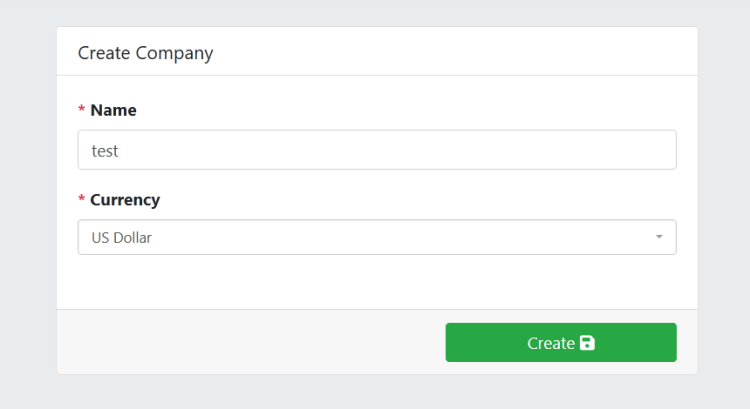Select the US Dollar currency value

click(122, 238)
